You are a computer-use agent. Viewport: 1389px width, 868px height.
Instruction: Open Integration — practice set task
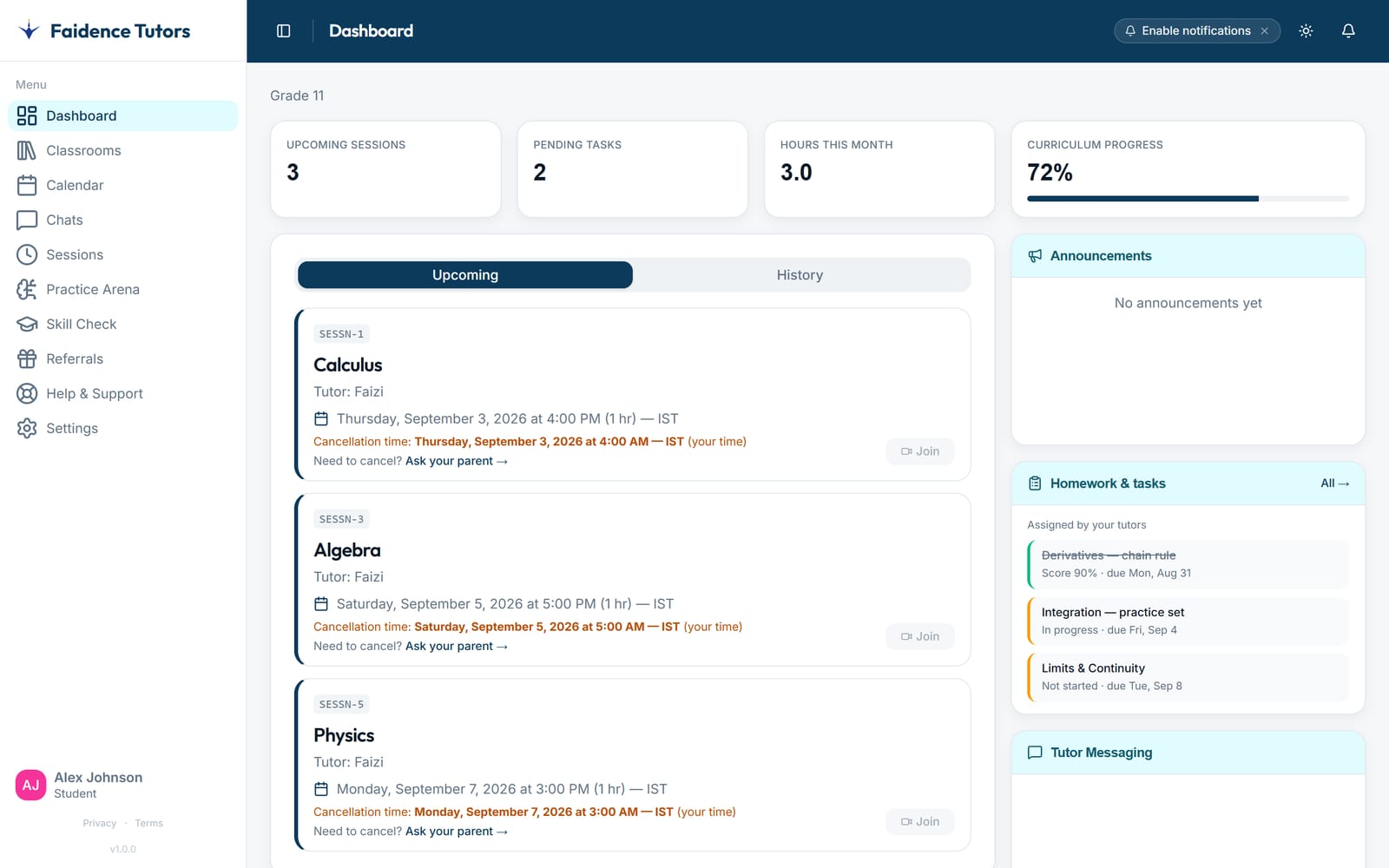click(1188, 621)
